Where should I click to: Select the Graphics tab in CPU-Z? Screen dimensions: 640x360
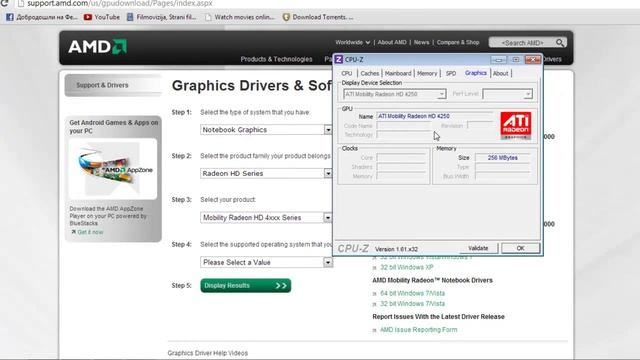point(476,73)
